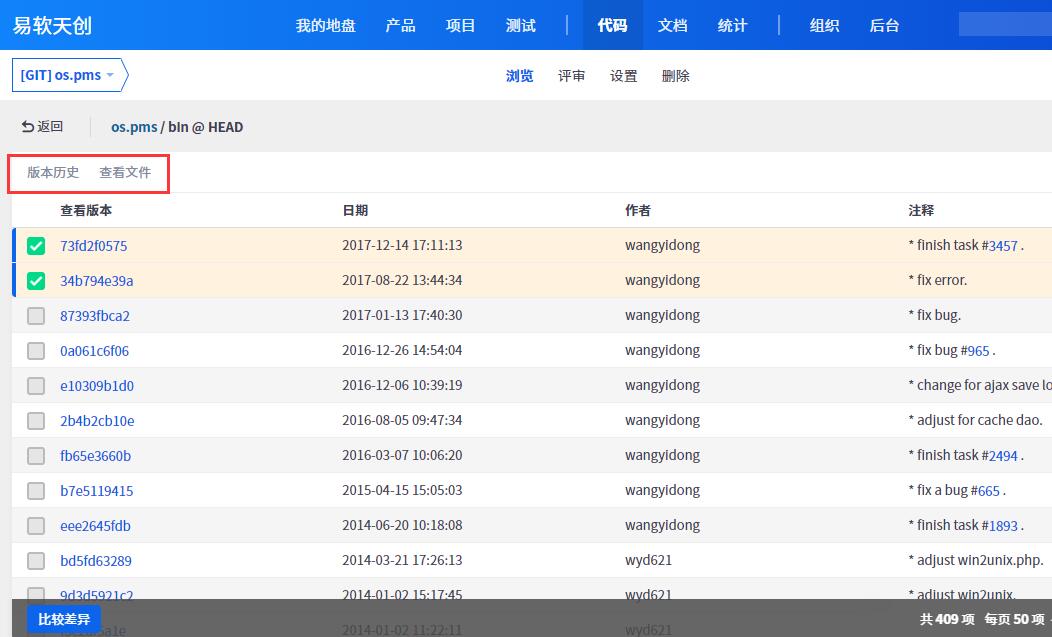Expand the [GIT] os.pms repository dropdown
Screen dimensions: 1052x637
point(68,76)
